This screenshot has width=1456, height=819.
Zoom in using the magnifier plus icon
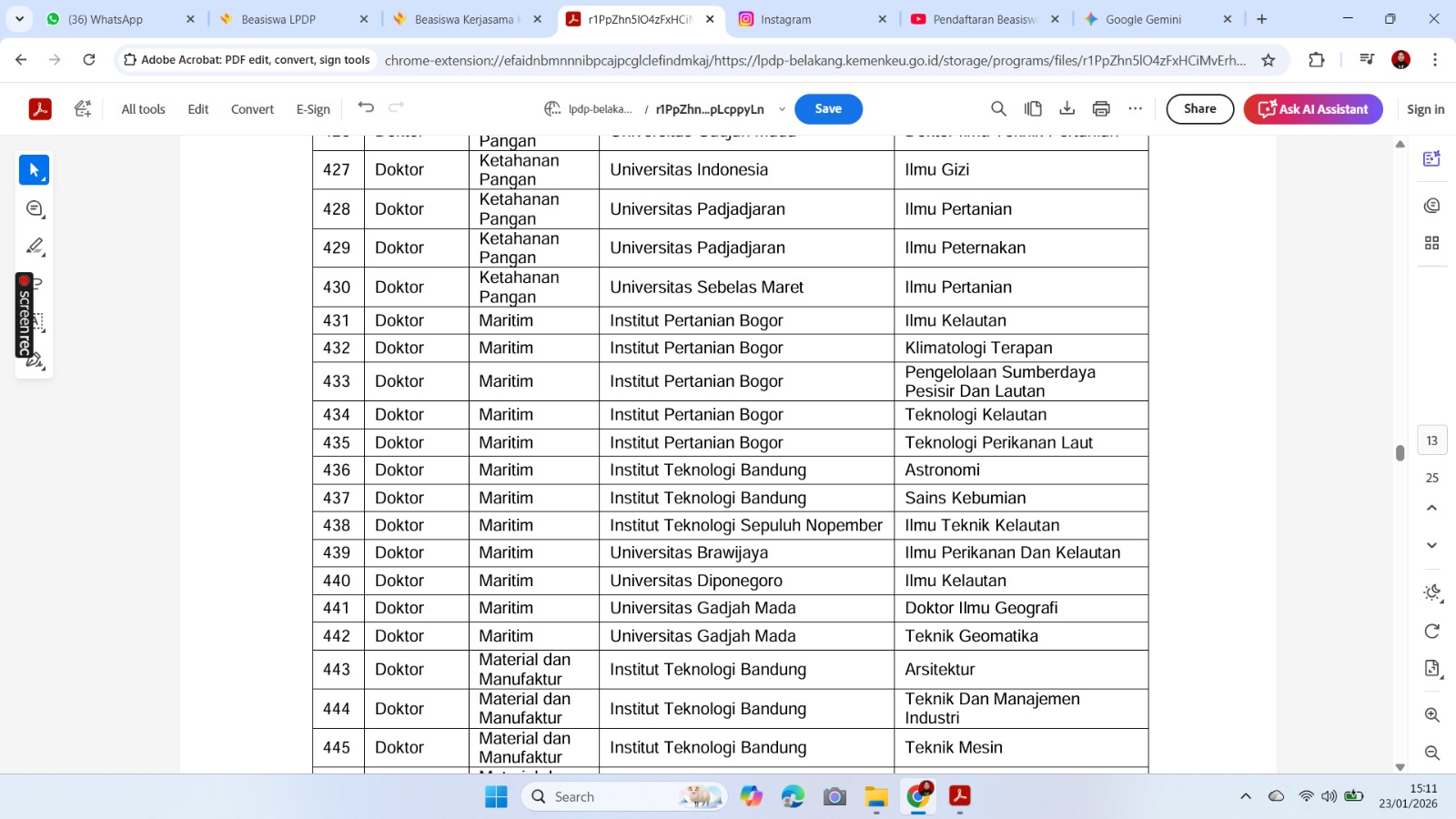tap(1431, 715)
